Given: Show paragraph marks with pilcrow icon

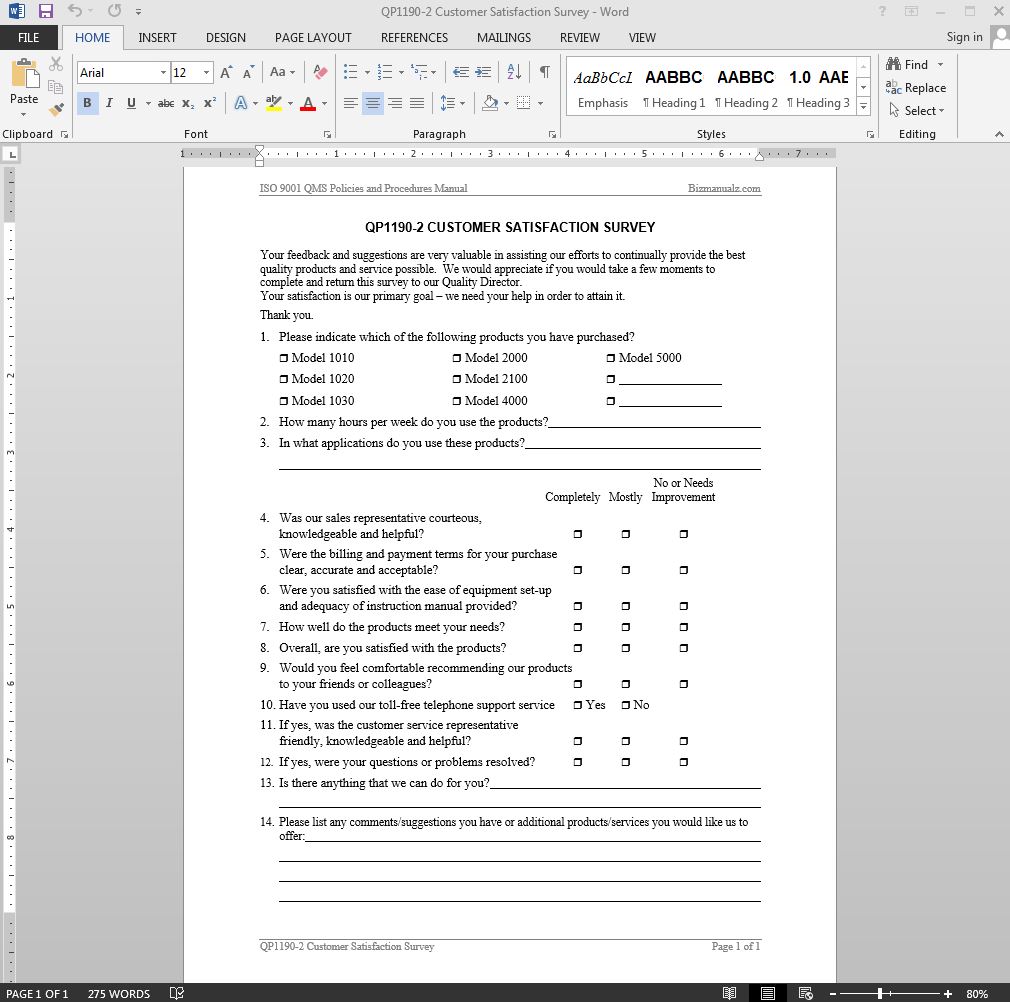Looking at the screenshot, I should 544,72.
